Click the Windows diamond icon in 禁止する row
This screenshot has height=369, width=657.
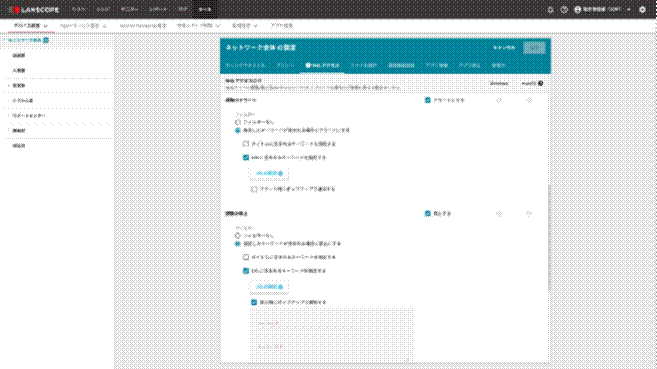point(499,214)
